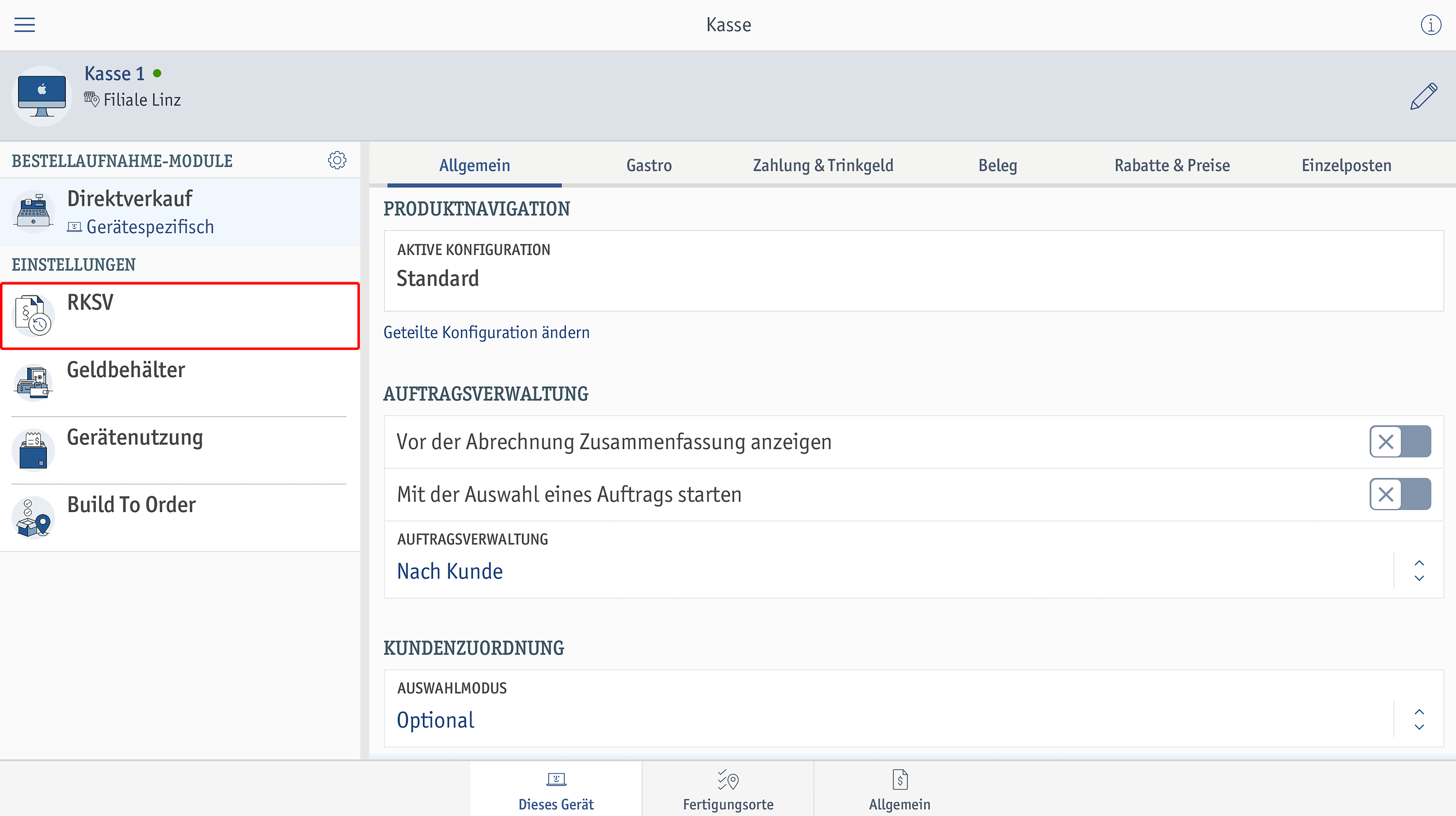Open the Build To Order settings entry
Viewport: 1456px width, 816px height.
point(180,518)
